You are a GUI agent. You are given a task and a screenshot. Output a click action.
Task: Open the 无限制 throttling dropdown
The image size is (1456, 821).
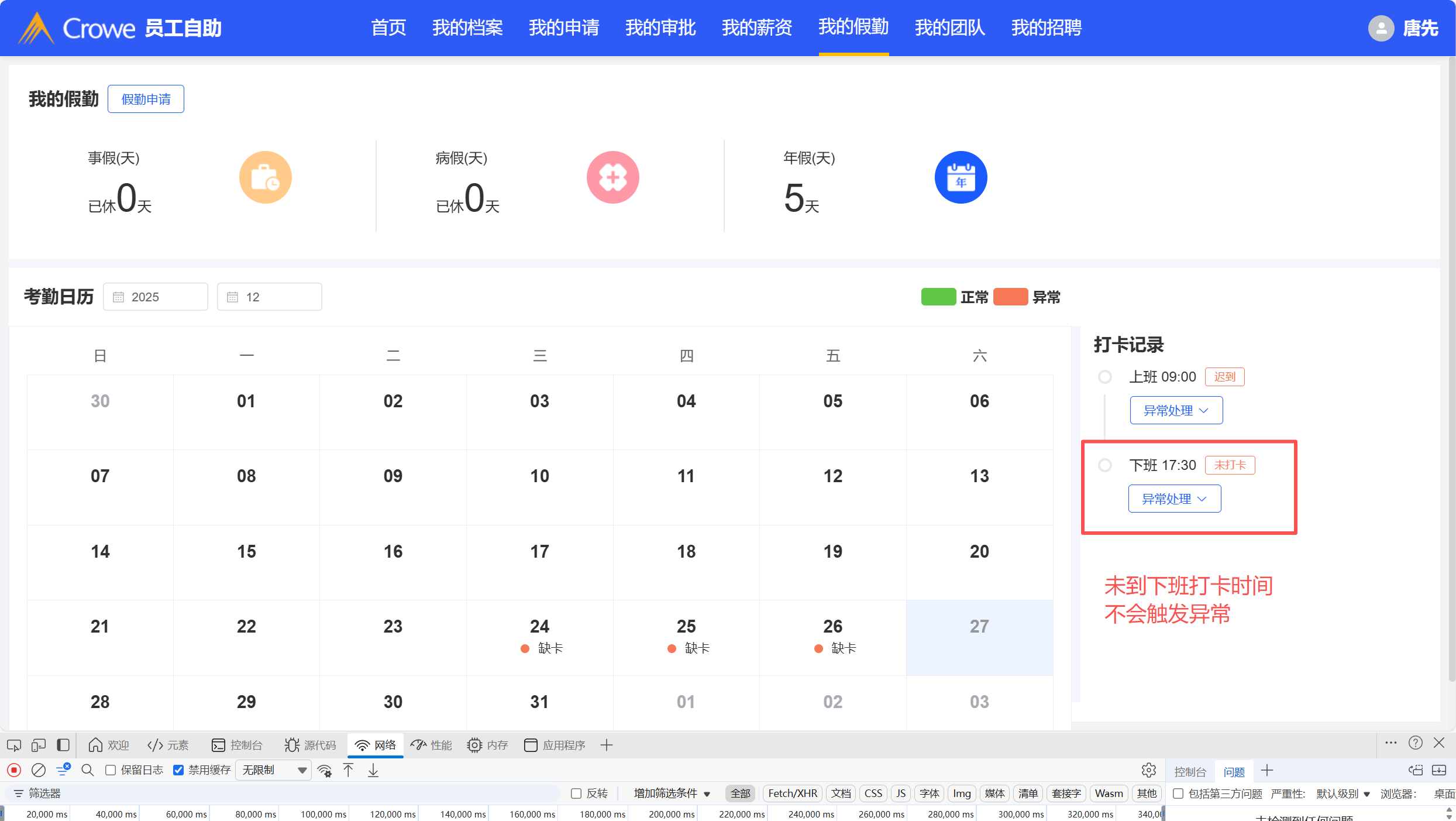point(273,770)
